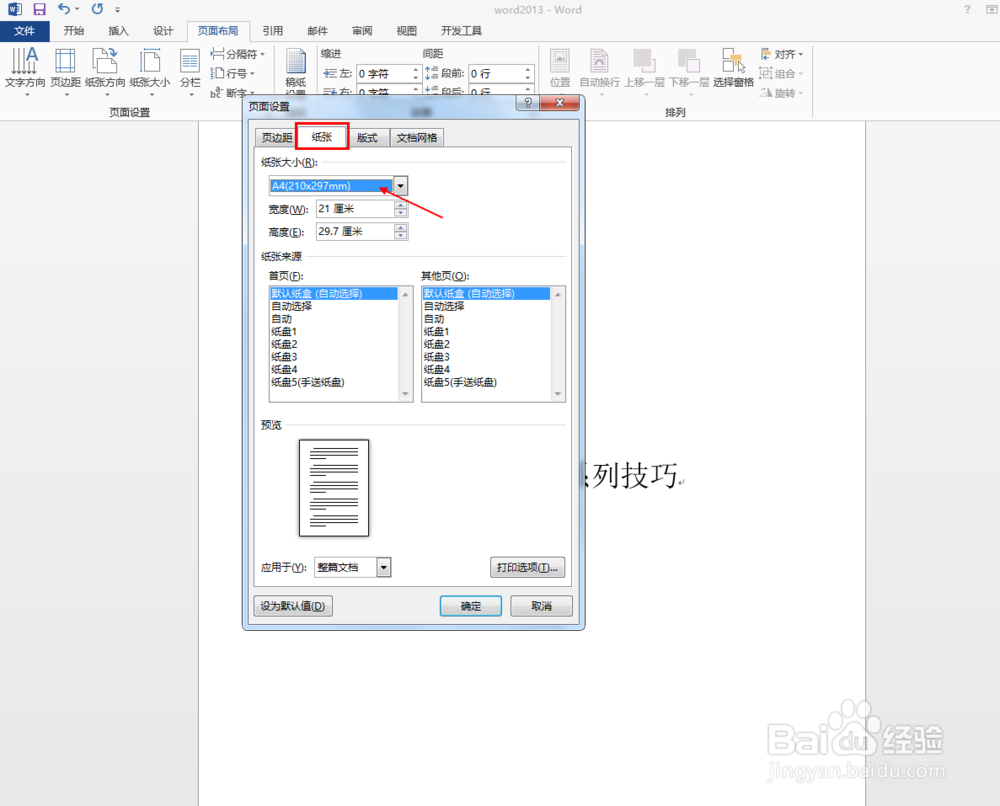Select the Margins (页边距) dialog tab
Image resolution: width=1000 pixels, height=806 pixels.
pyautogui.click(x=277, y=138)
